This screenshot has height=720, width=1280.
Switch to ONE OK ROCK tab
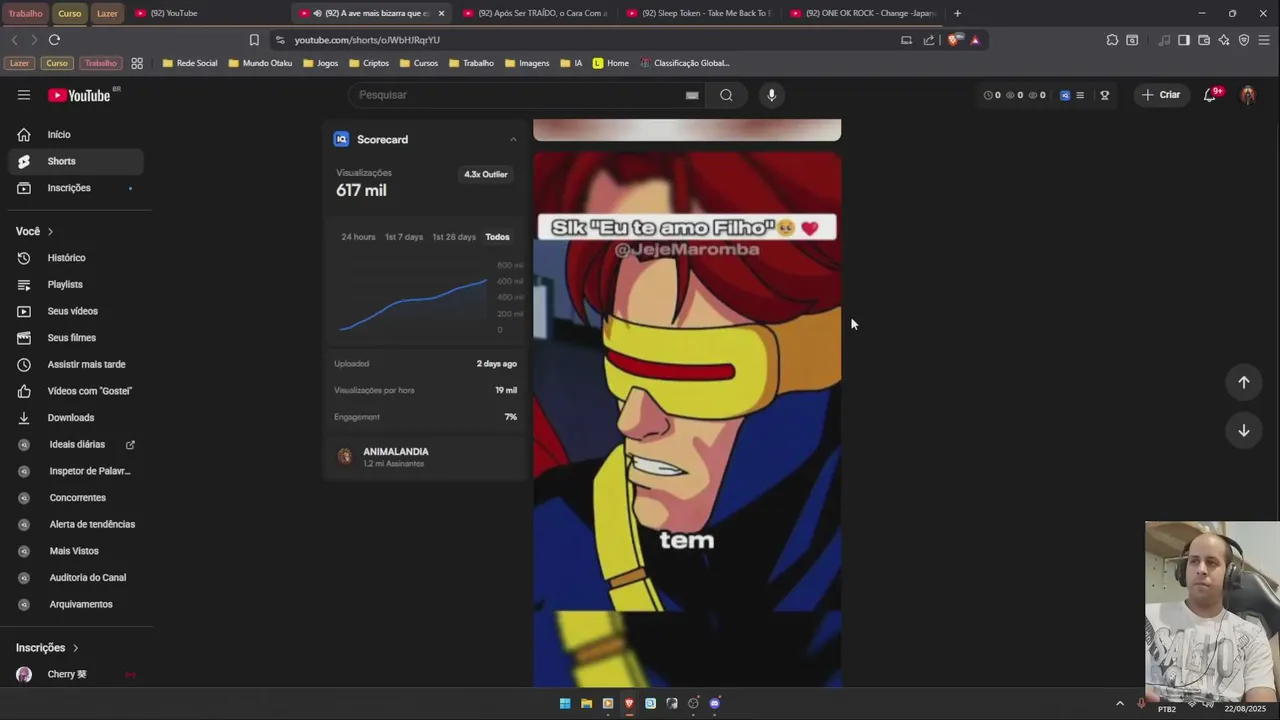(x=865, y=13)
